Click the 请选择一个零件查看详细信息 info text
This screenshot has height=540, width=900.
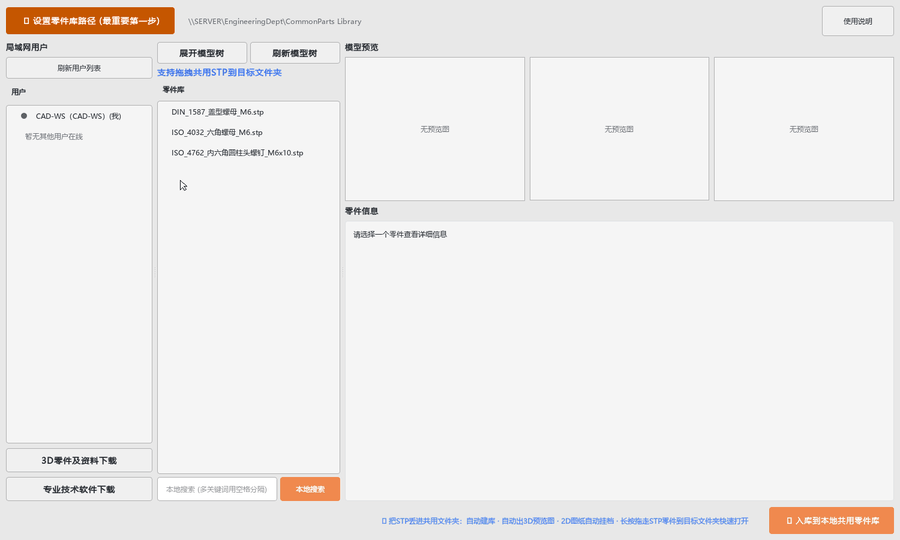click(400, 234)
